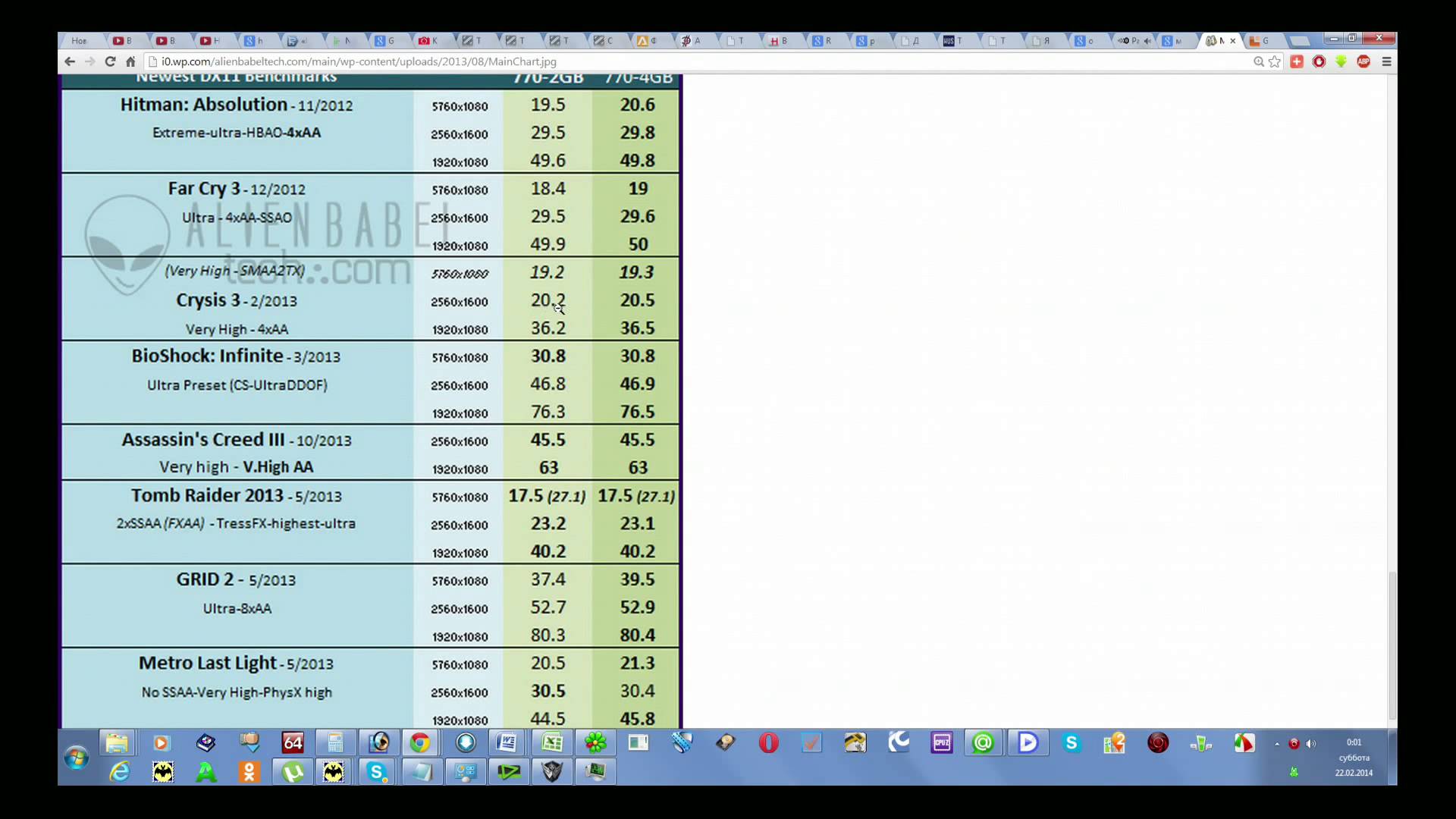Launch Microsoft Excel from taskbar
1456x819 pixels.
(551, 743)
